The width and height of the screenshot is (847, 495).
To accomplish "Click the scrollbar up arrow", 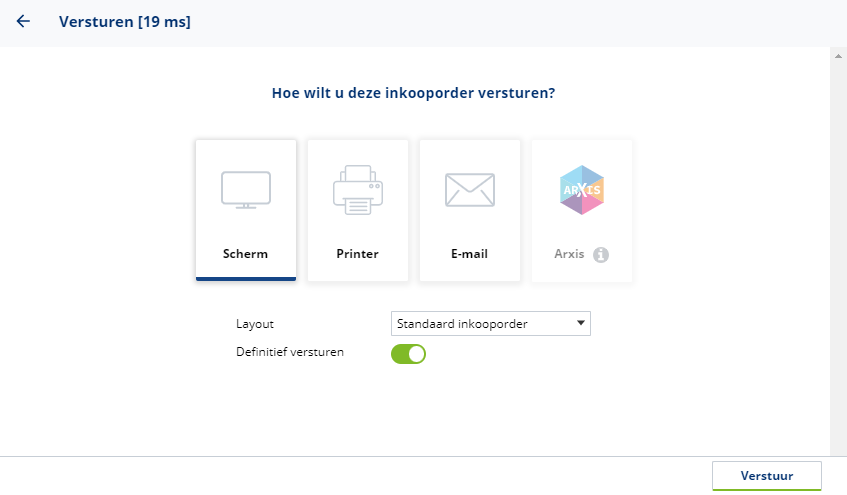I will click(838, 55).
